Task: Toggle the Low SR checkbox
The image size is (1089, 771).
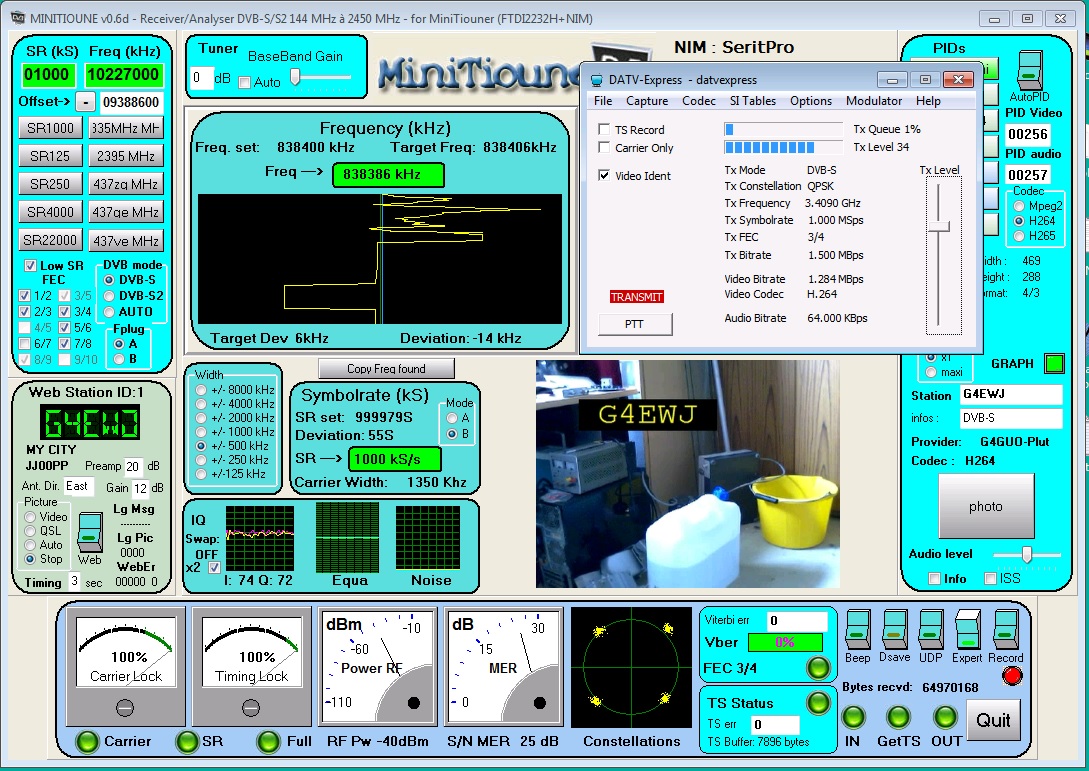Action: tap(31, 265)
